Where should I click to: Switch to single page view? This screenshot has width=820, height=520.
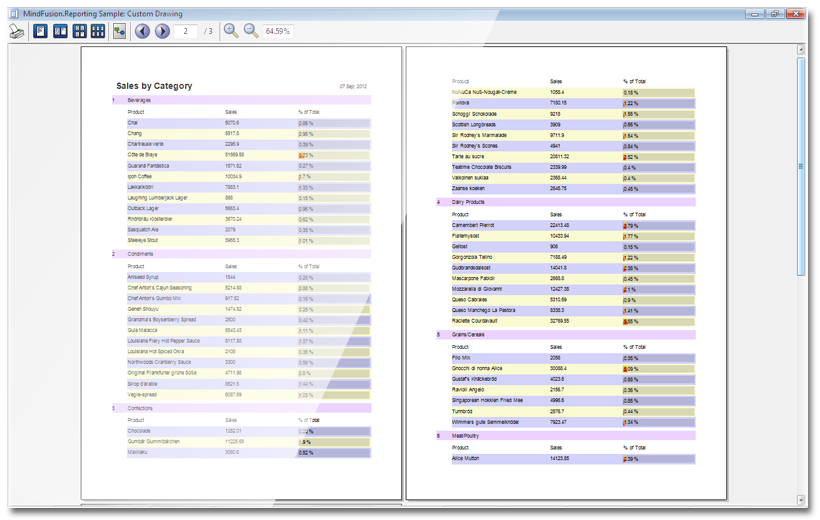click(41, 32)
